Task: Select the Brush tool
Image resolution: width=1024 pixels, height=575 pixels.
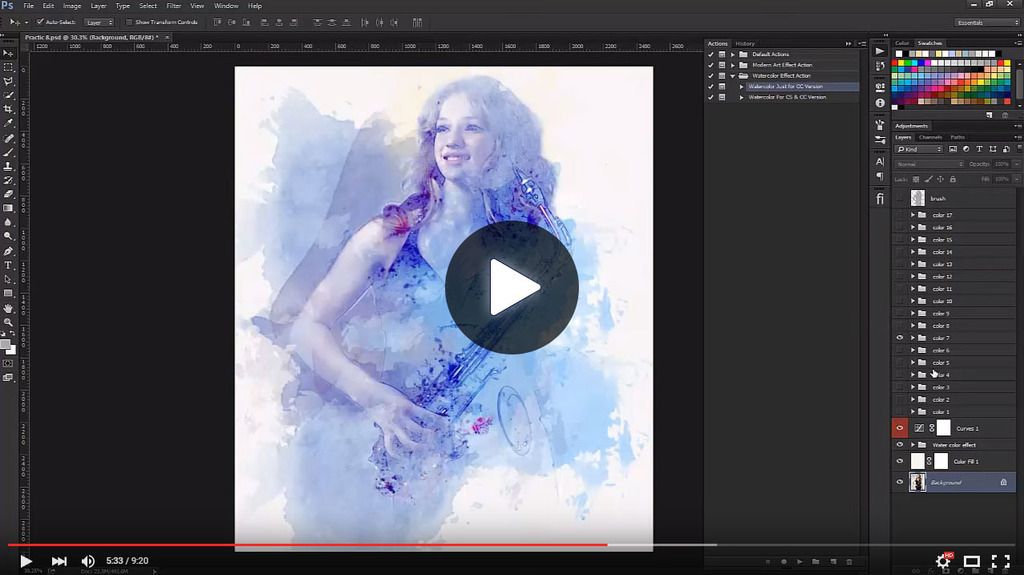Action: tap(8, 152)
